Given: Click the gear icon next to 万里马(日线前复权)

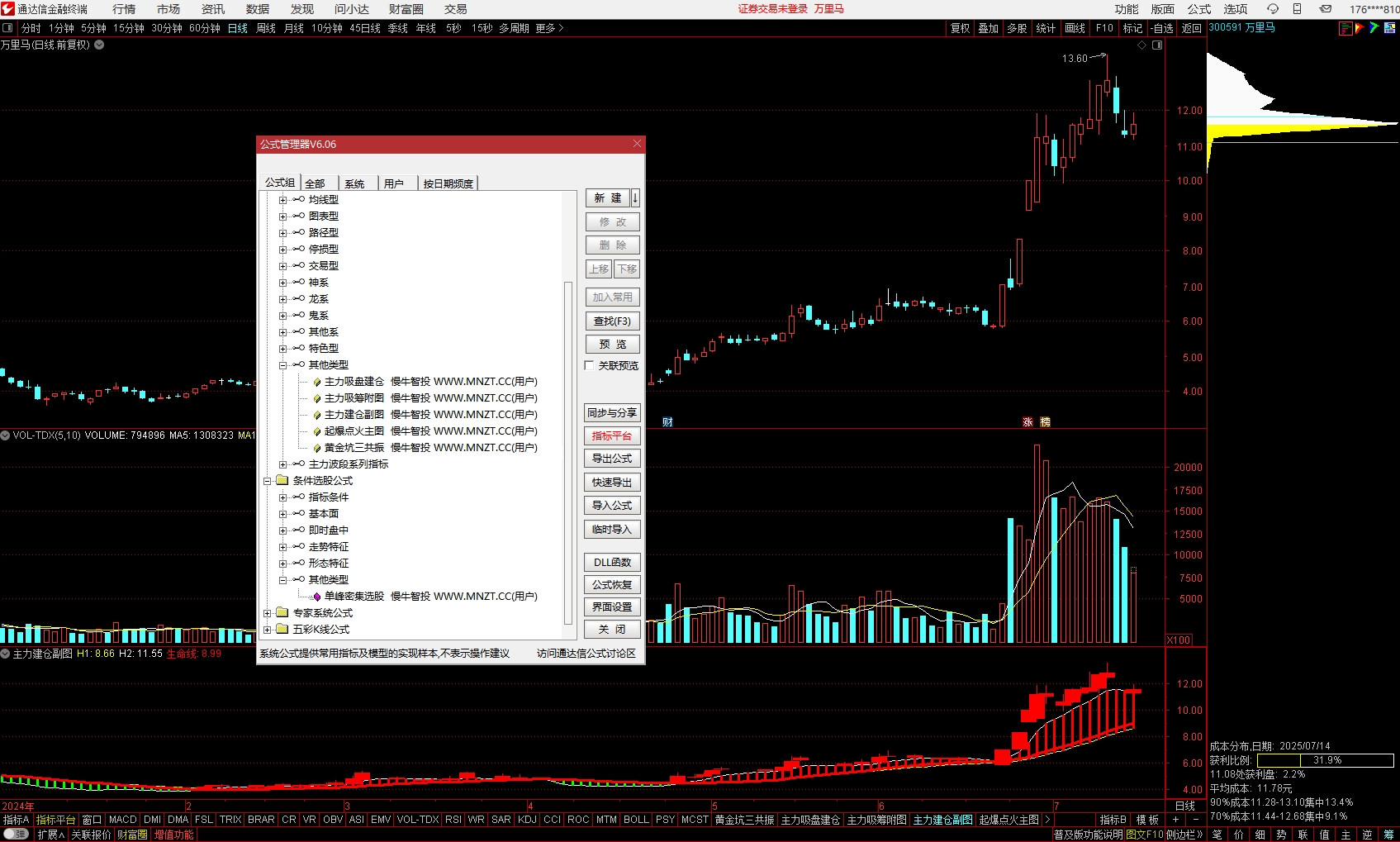Looking at the screenshot, I should click(99, 45).
